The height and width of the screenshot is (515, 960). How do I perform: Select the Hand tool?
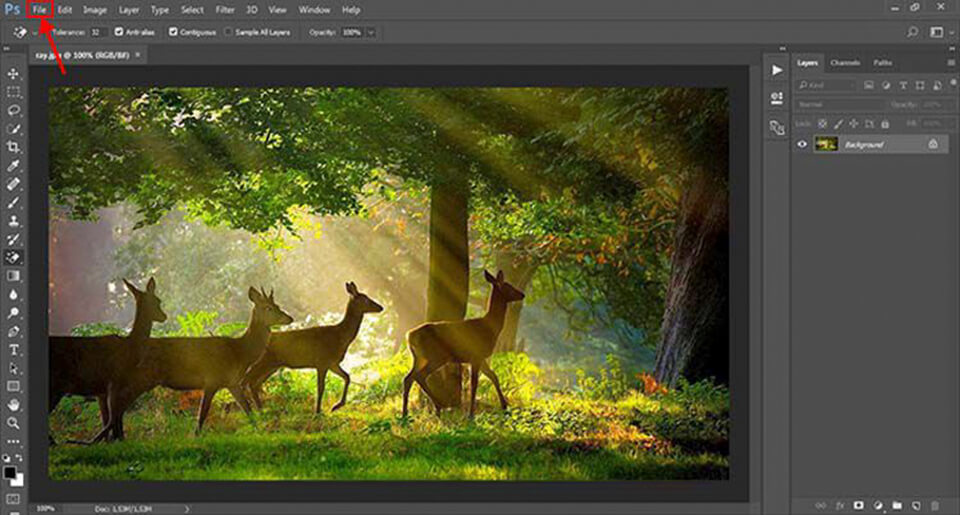[13, 405]
